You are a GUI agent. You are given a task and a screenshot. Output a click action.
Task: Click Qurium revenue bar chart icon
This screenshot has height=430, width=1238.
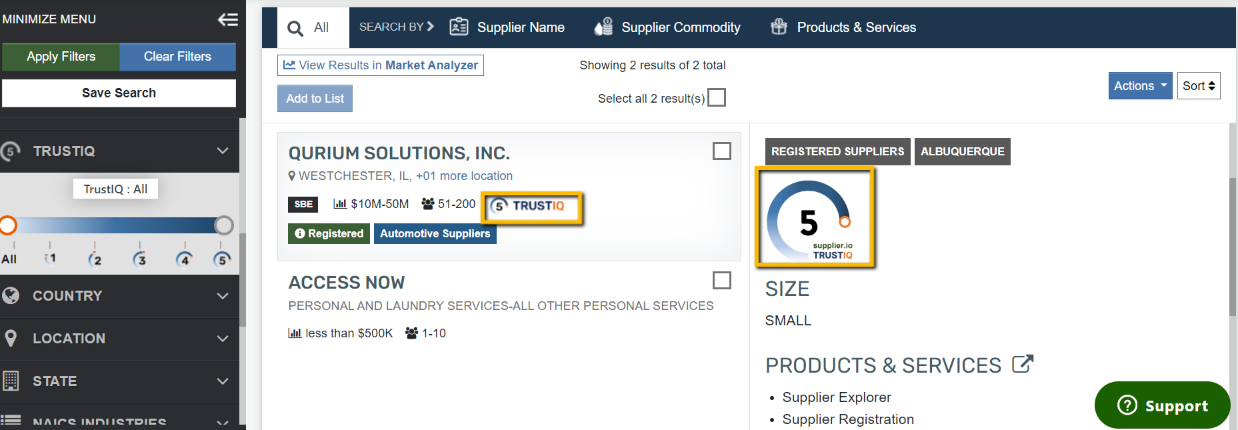pyautogui.click(x=340, y=204)
